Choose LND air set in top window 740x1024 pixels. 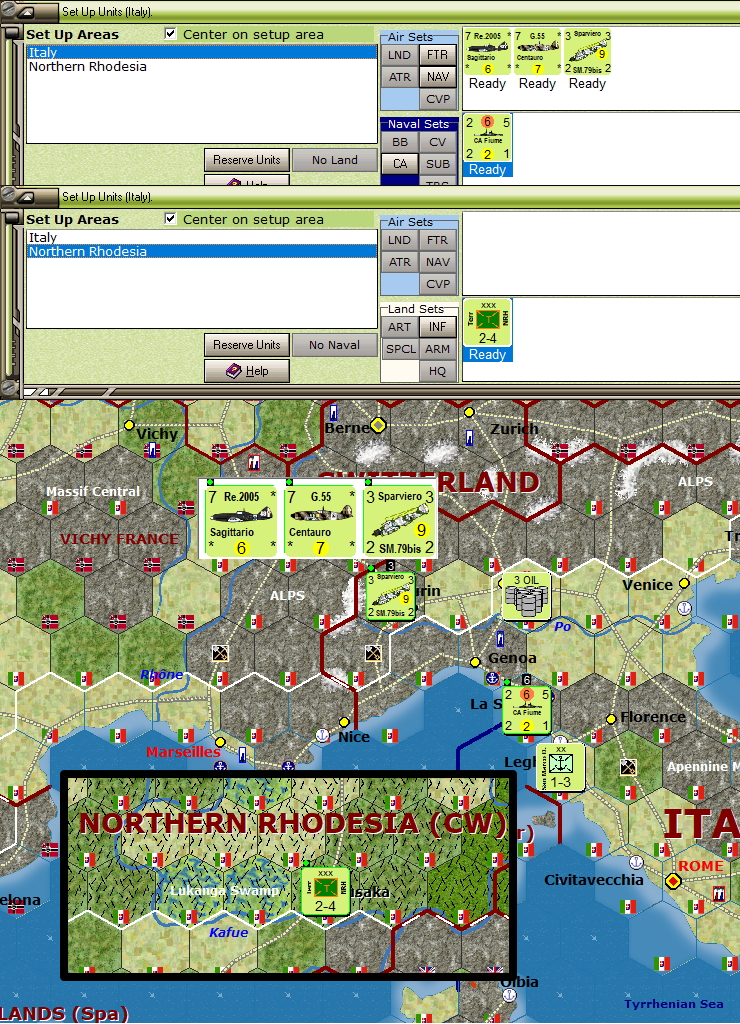point(400,55)
